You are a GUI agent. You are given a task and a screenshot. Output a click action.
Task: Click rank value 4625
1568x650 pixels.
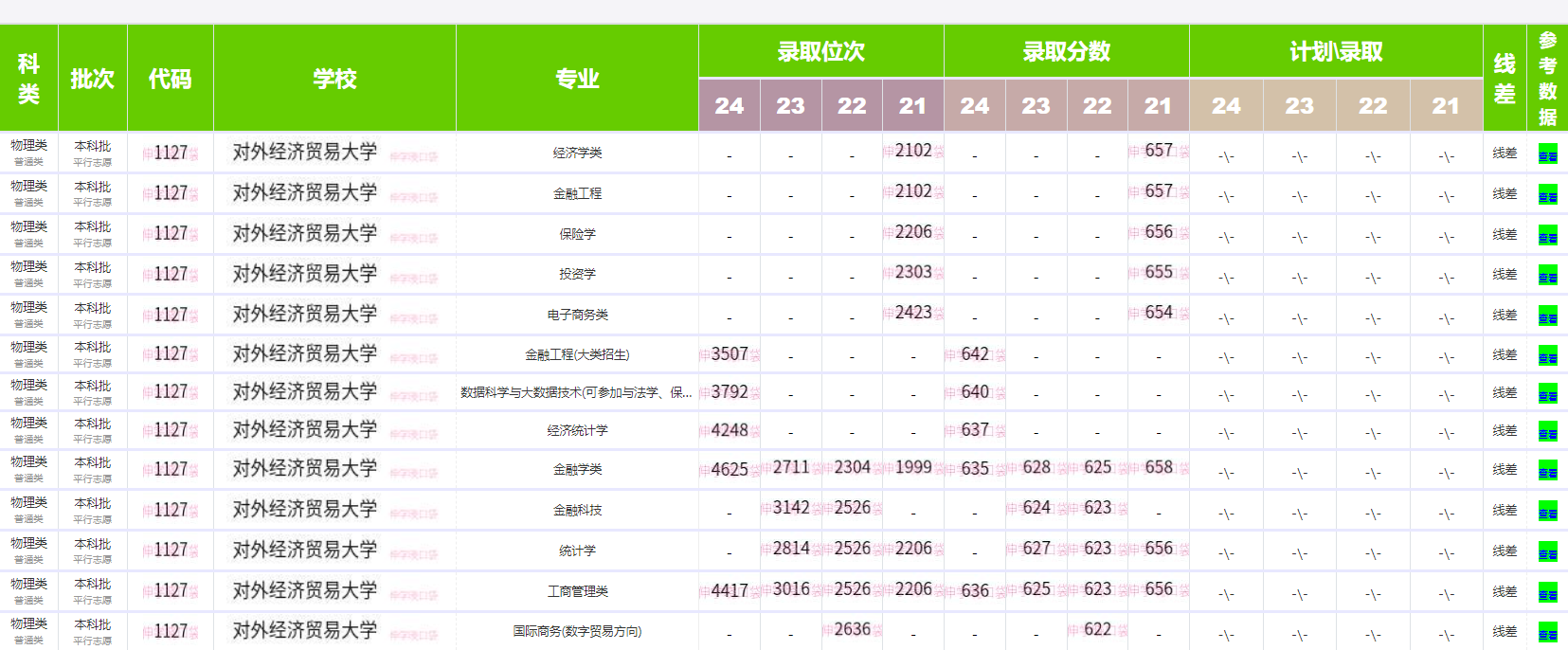[x=730, y=469]
